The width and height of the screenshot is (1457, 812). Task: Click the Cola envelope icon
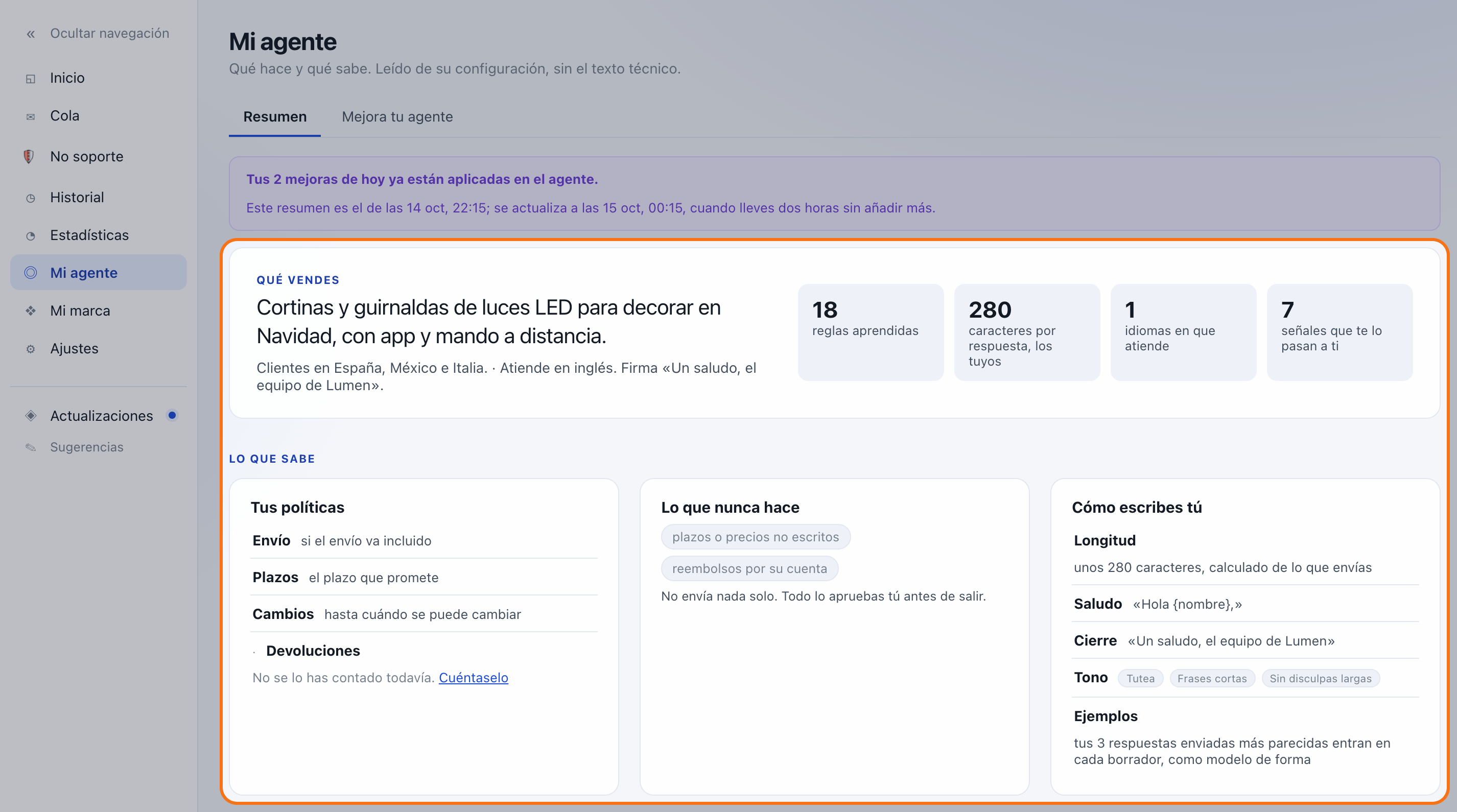click(31, 116)
